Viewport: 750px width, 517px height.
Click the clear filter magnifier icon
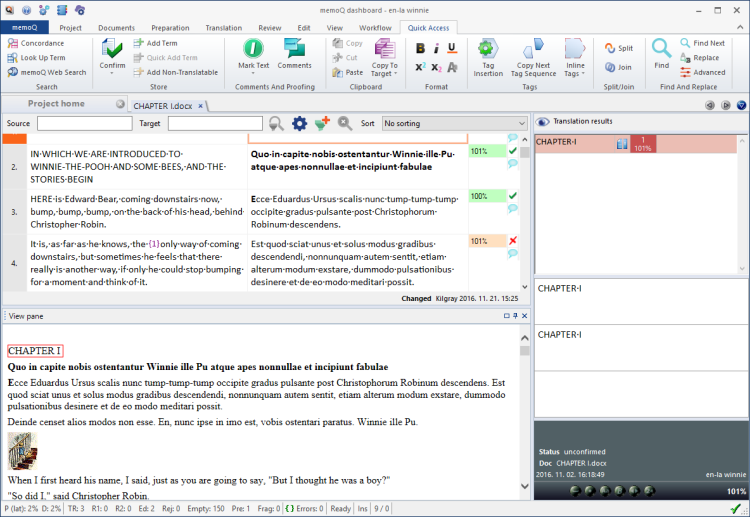click(344, 123)
